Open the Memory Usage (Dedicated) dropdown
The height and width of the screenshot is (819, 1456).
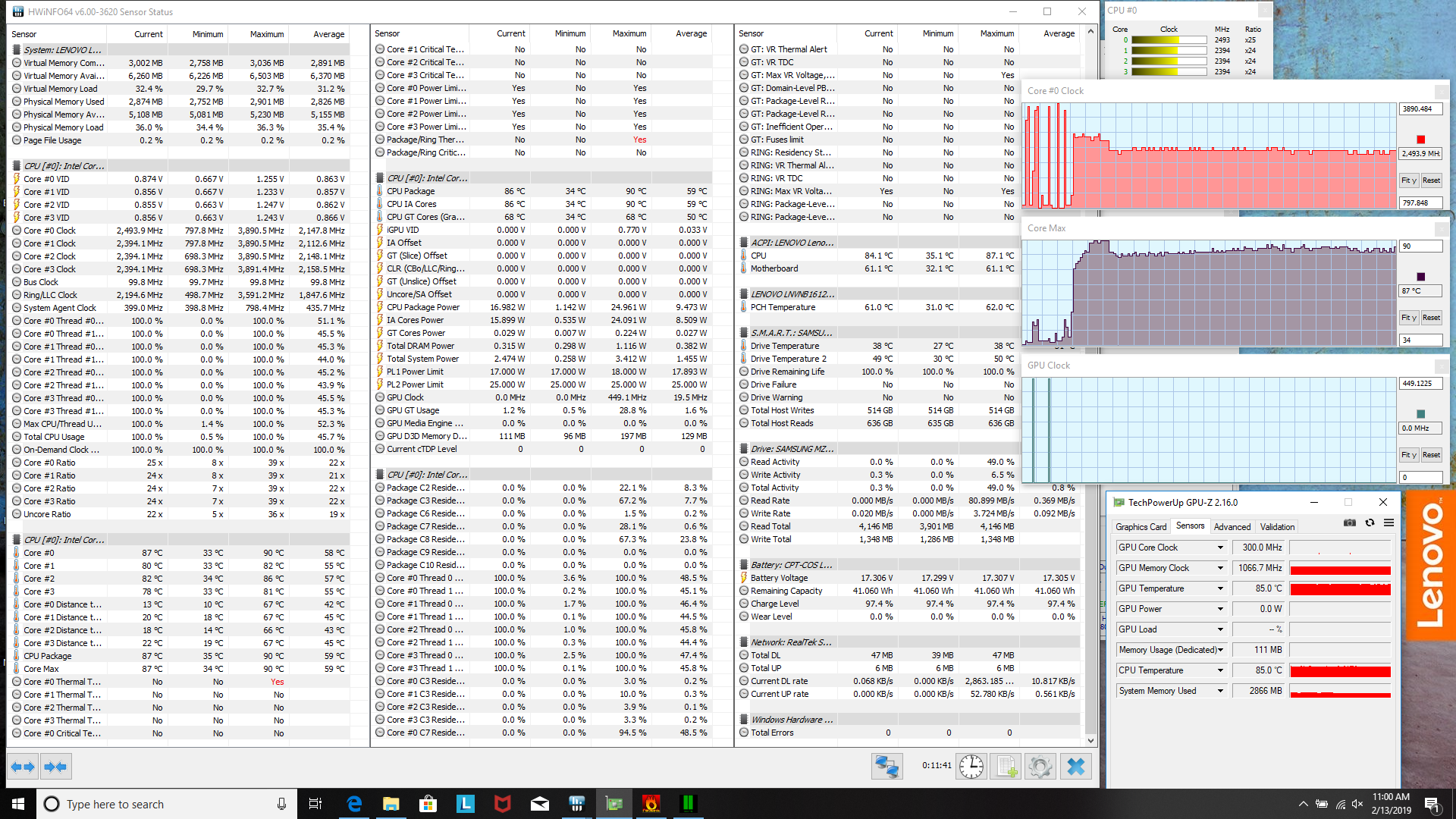1220,650
